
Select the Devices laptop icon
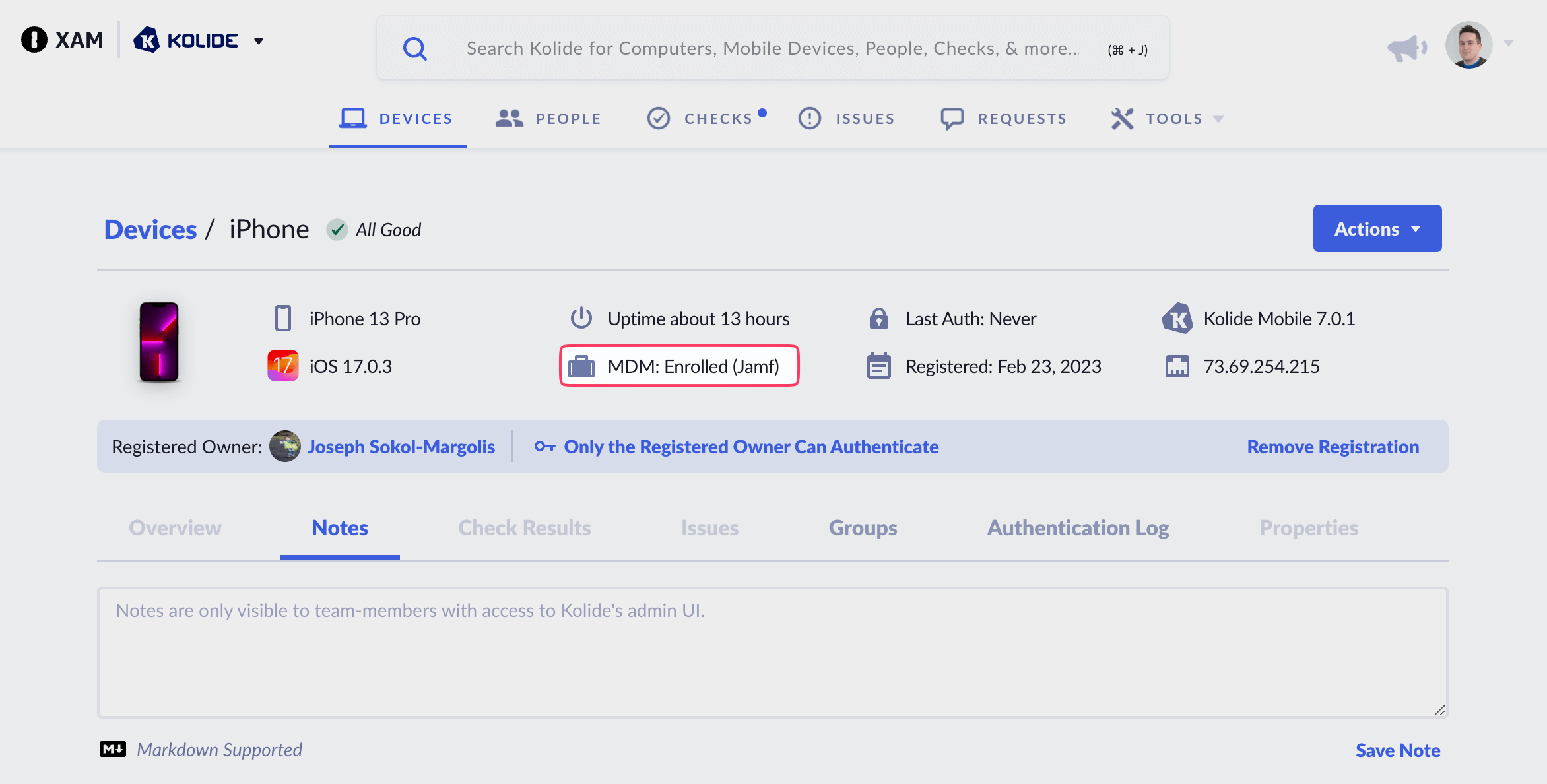(353, 117)
